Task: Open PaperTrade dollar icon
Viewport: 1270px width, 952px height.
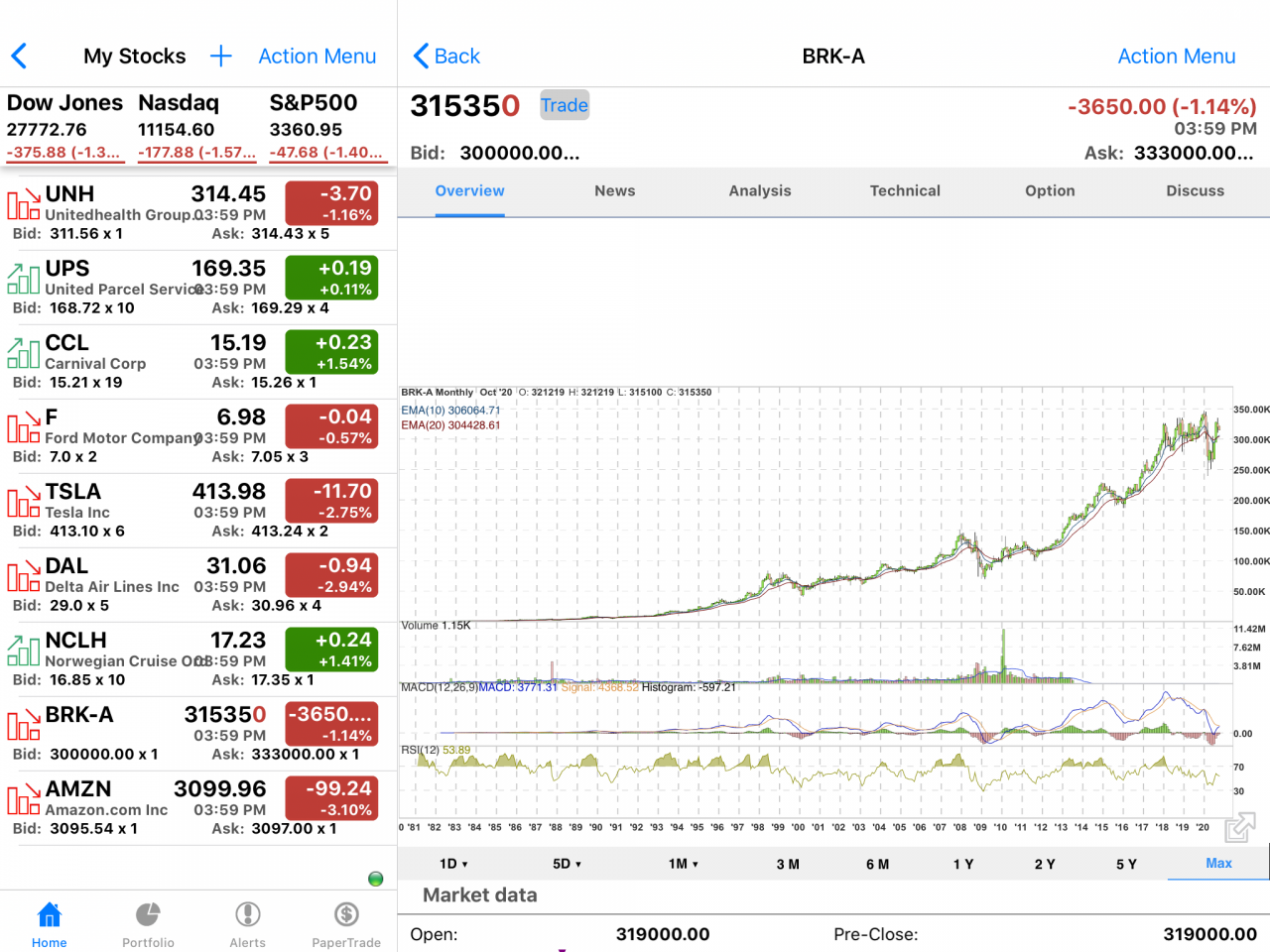Action: [346, 915]
